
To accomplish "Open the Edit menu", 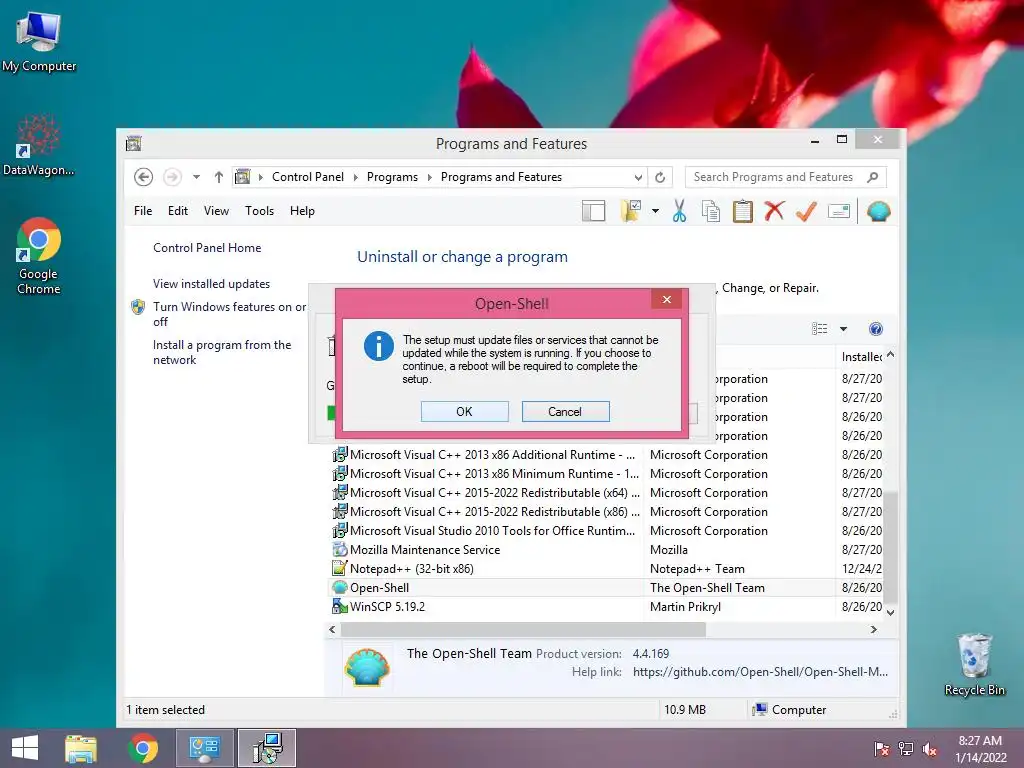I will pyautogui.click(x=178, y=211).
